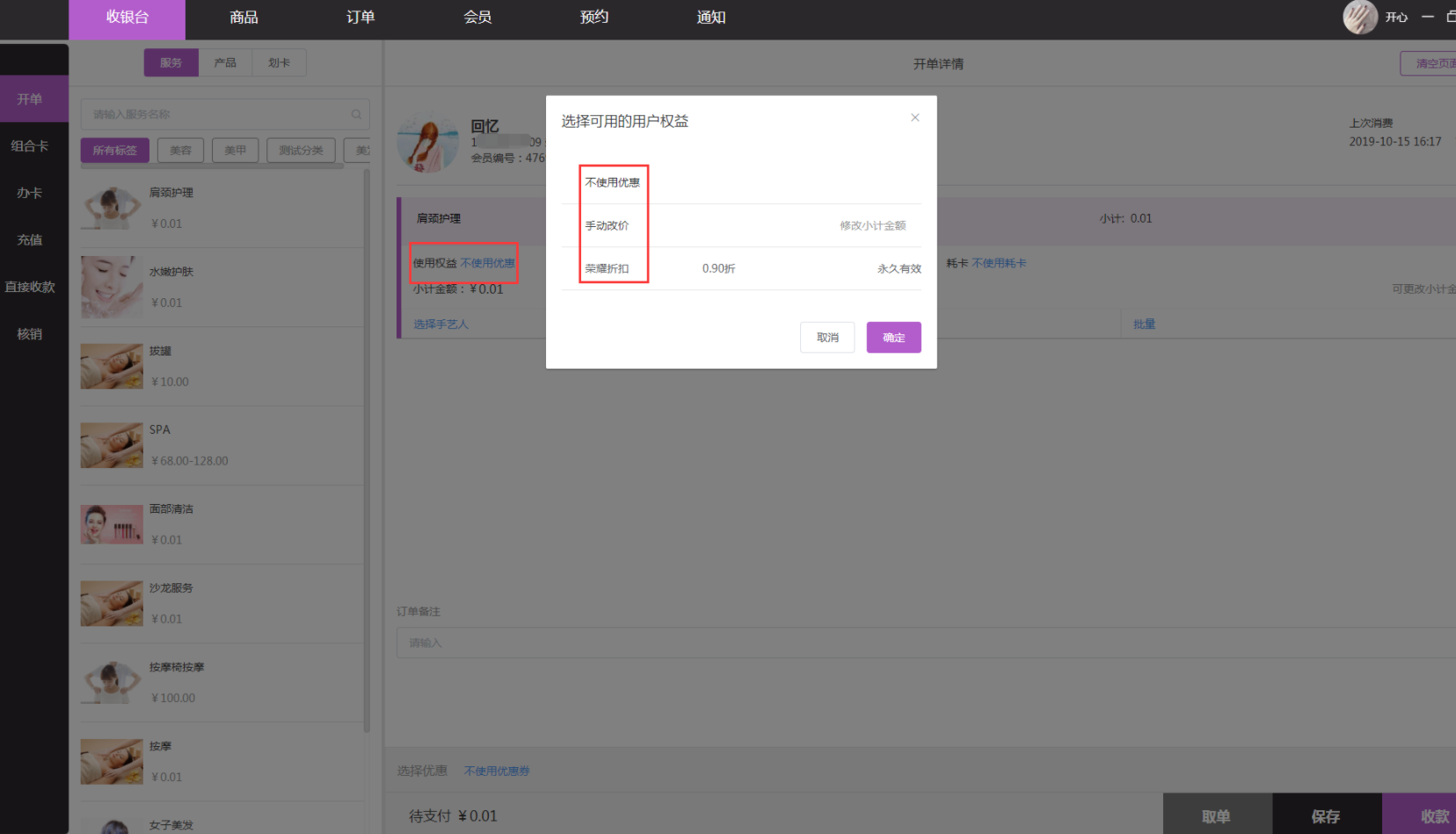Filter by 美容 tag
The image size is (1456, 834).
pyautogui.click(x=181, y=150)
